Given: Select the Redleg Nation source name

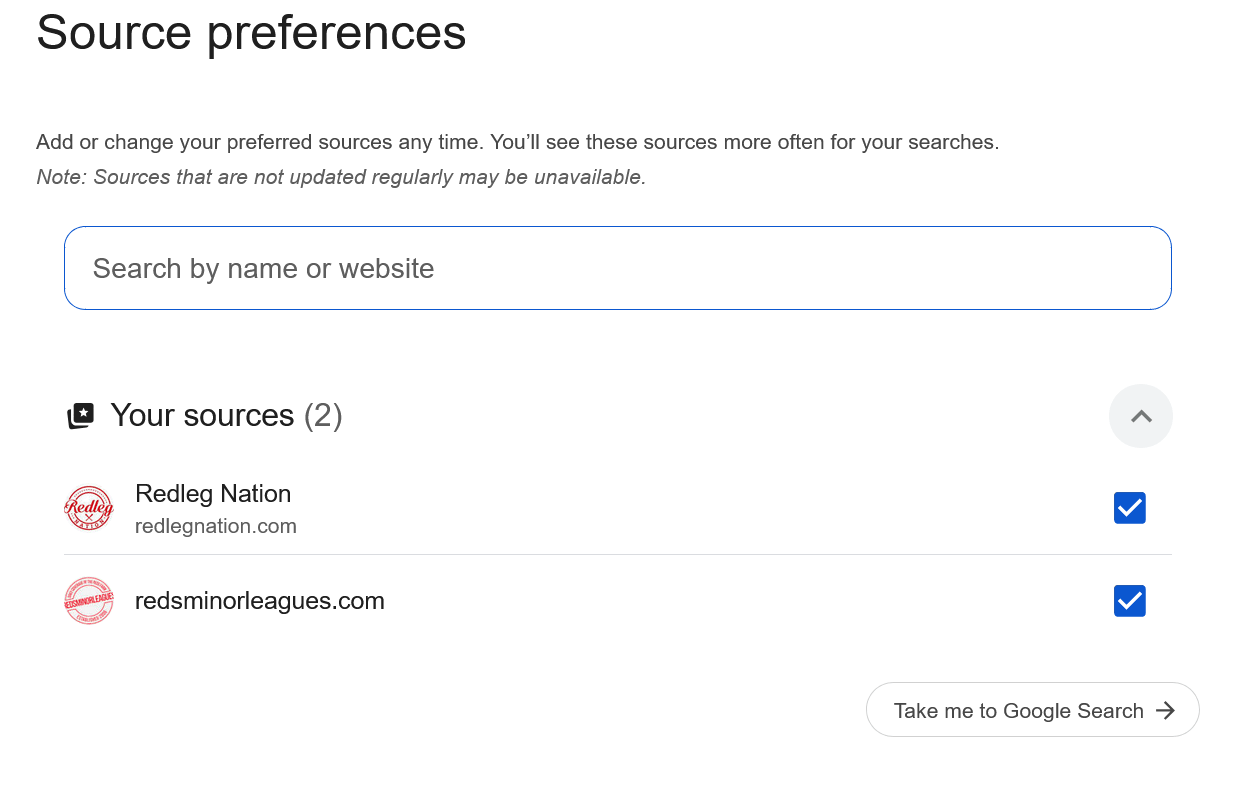Looking at the screenshot, I should (x=213, y=494).
